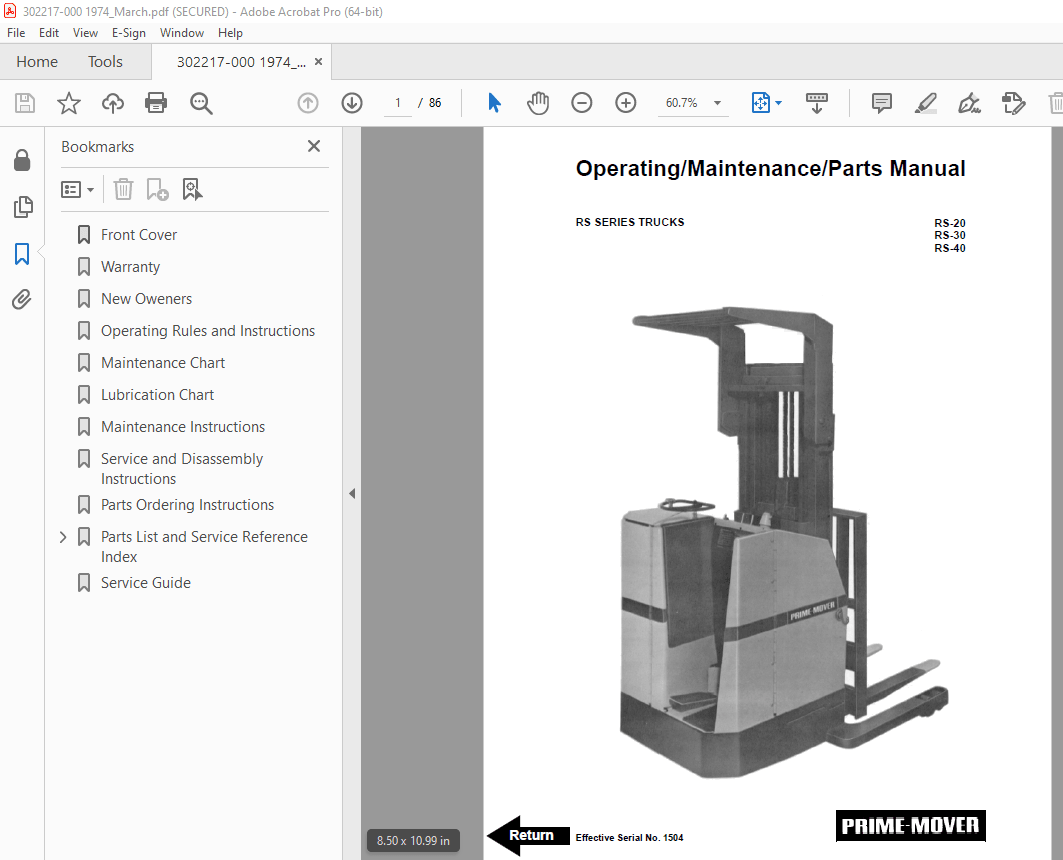This screenshot has width=1063, height=860.
Task: Collapse navigation pane with the divider arrow
Action: coord(352,494)
